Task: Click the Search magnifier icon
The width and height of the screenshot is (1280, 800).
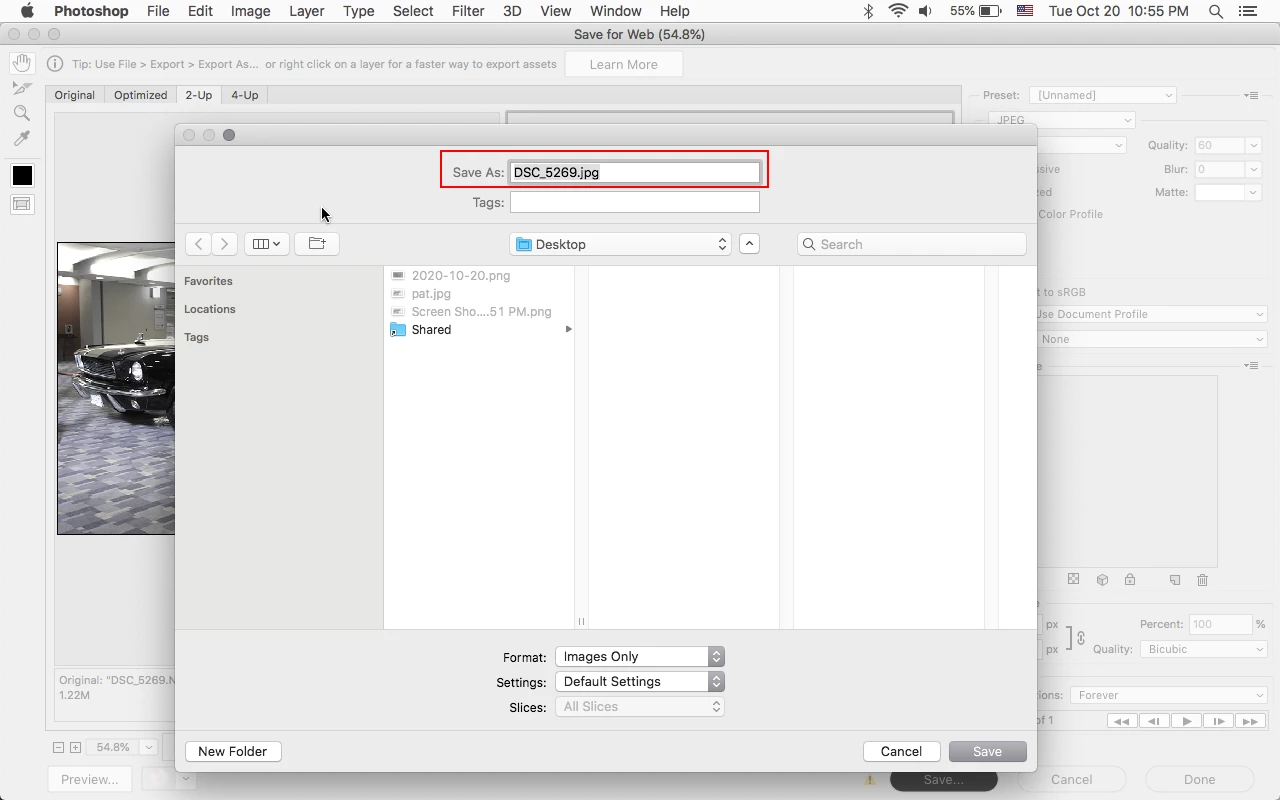Action: tap(810, 244)
